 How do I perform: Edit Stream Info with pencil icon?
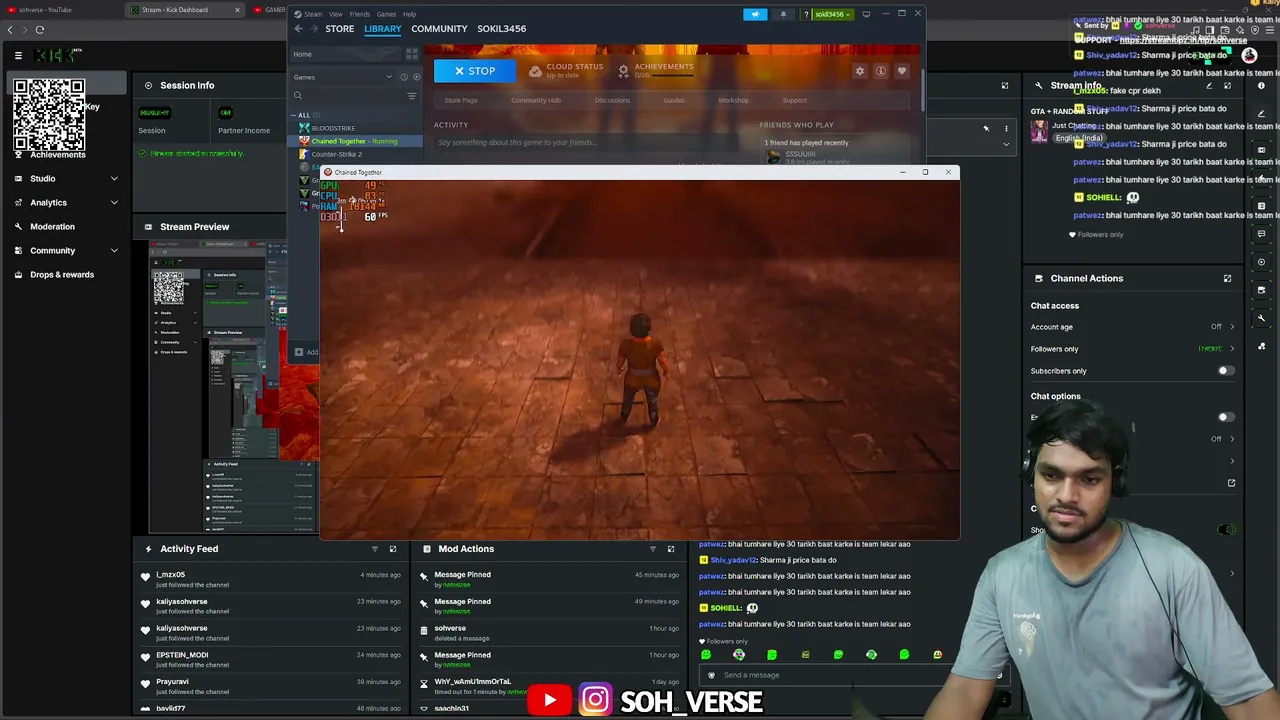point(1209,86)
